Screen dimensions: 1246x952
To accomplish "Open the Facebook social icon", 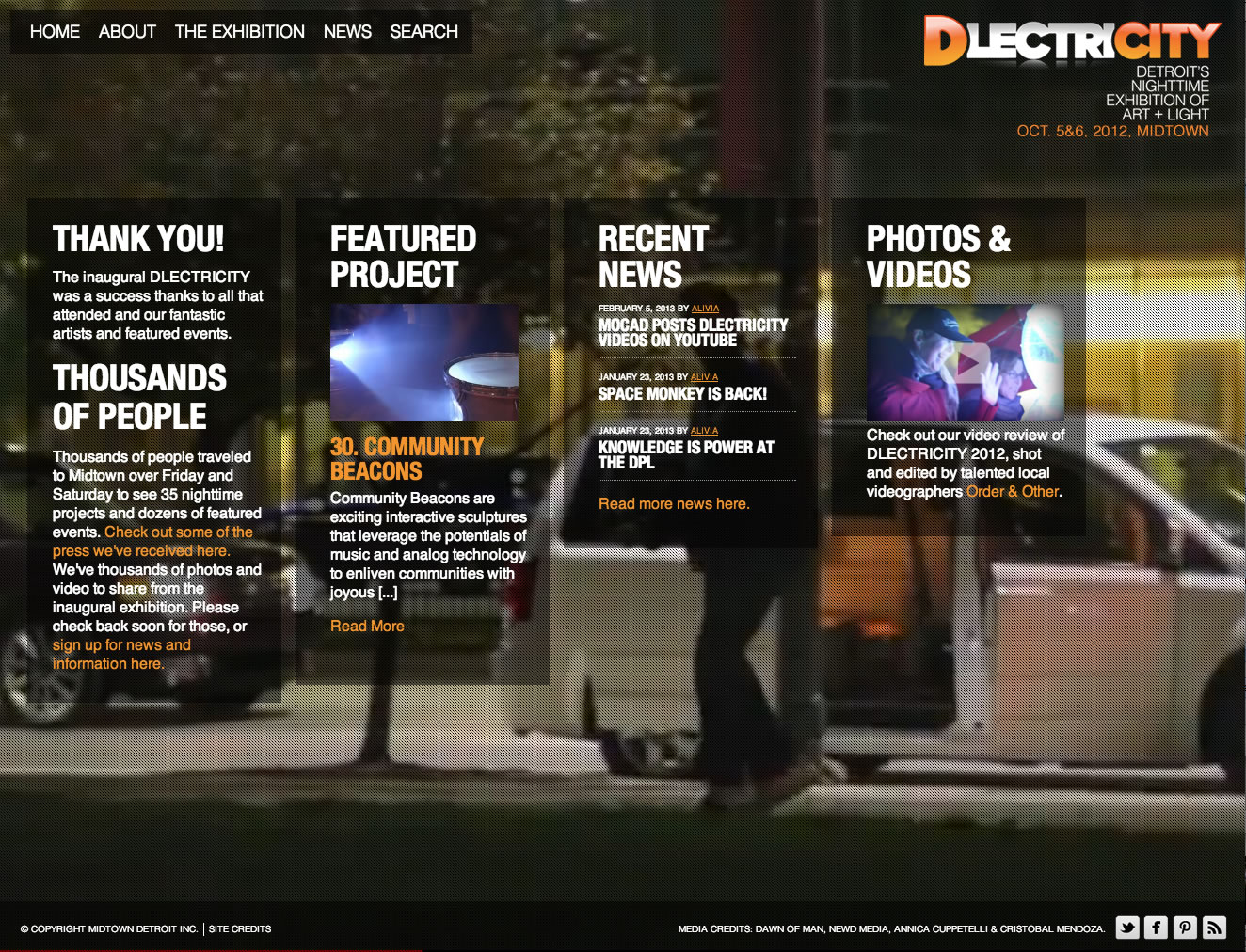I will [1157, 928].
